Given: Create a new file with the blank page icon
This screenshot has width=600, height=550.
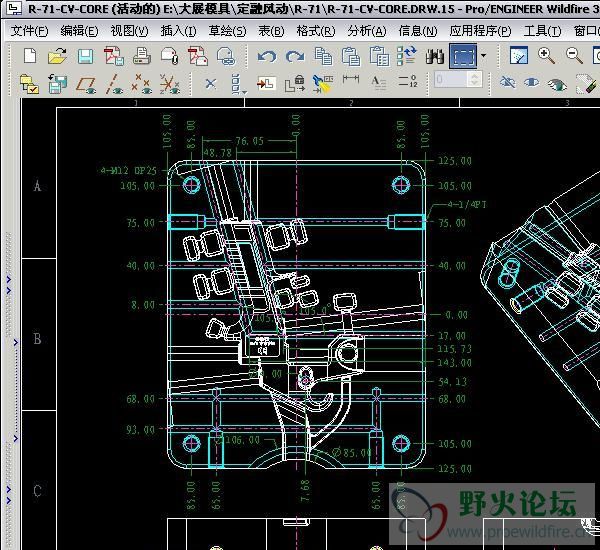Looking at the screenshot, I should click(30, 56).
